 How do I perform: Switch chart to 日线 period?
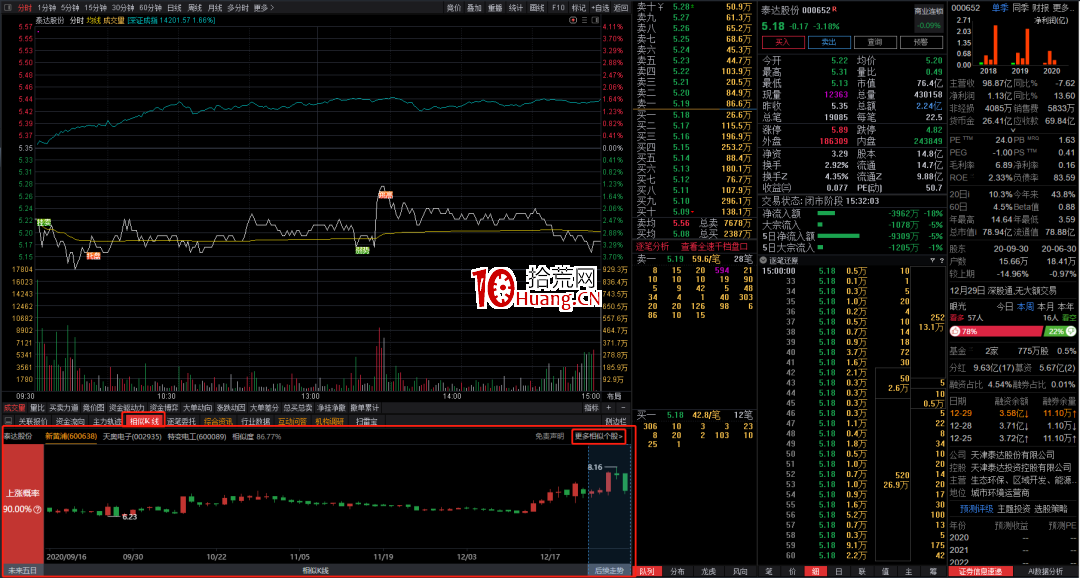(x=174, y=8)
